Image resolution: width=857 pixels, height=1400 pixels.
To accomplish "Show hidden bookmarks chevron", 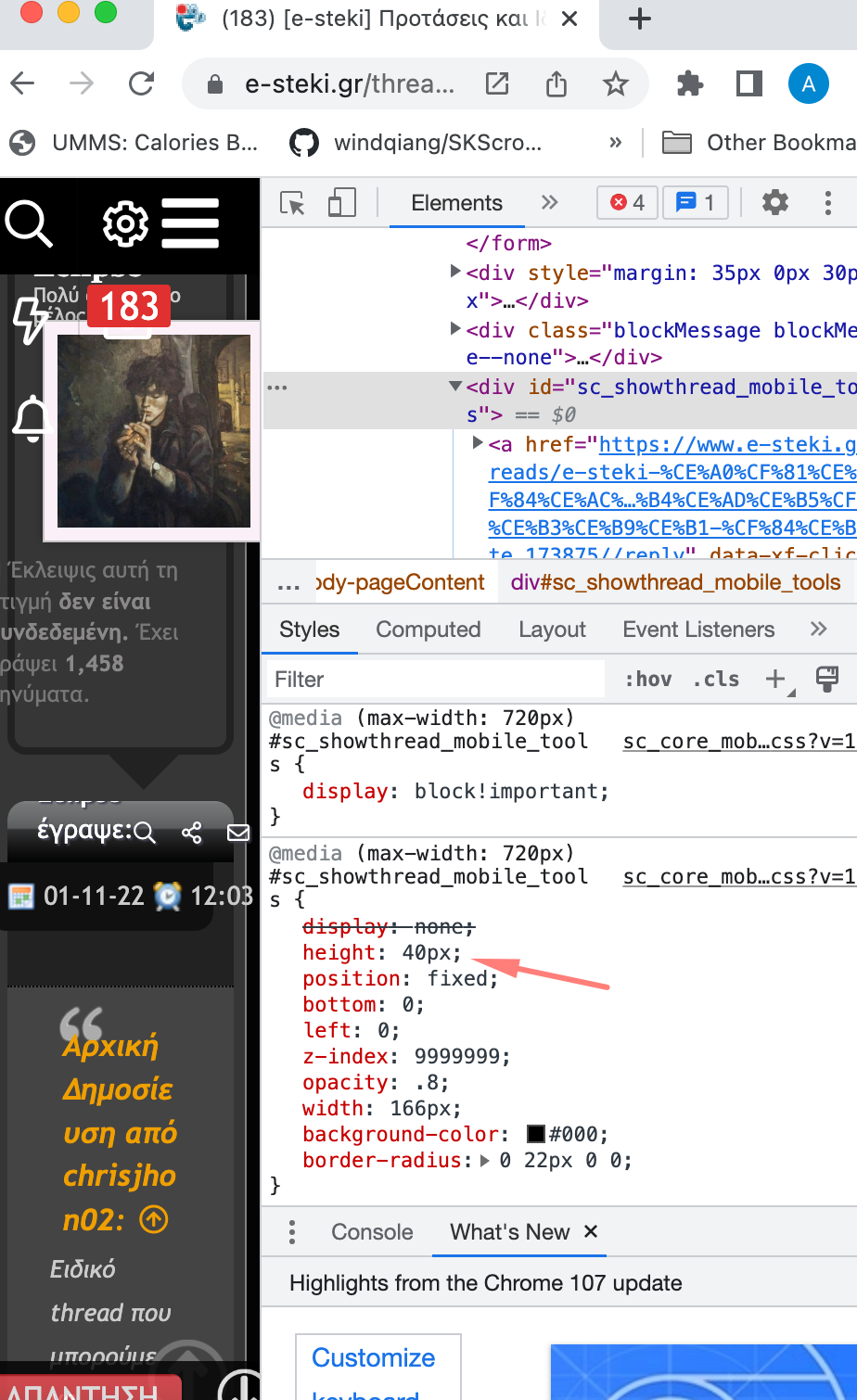I will (616, 143).
